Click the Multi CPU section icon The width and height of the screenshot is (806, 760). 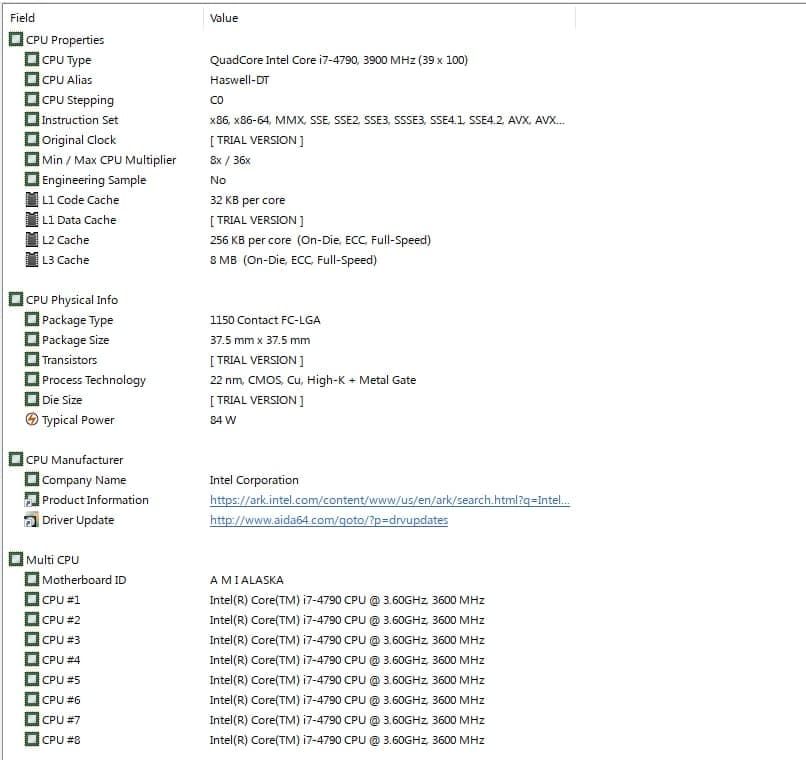[16, 559]
